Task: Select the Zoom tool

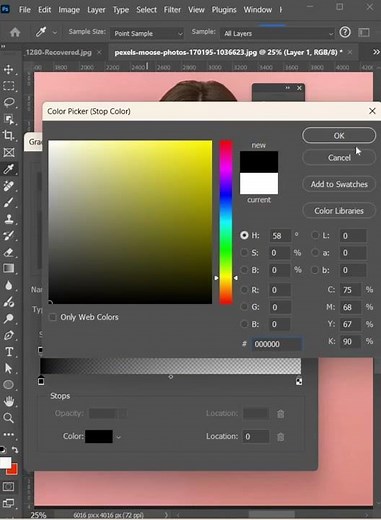Action: 9,418
